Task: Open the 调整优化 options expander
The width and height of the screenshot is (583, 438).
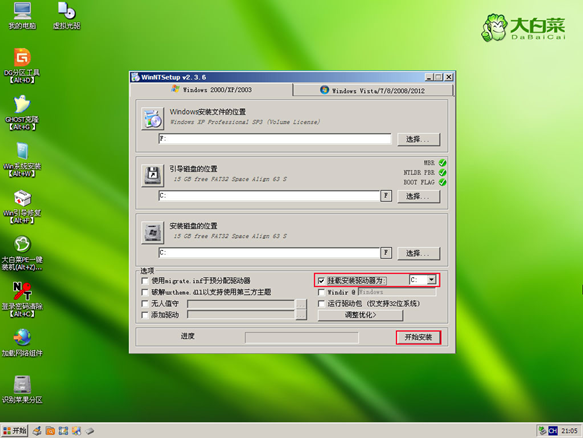Action: [360, 315]
